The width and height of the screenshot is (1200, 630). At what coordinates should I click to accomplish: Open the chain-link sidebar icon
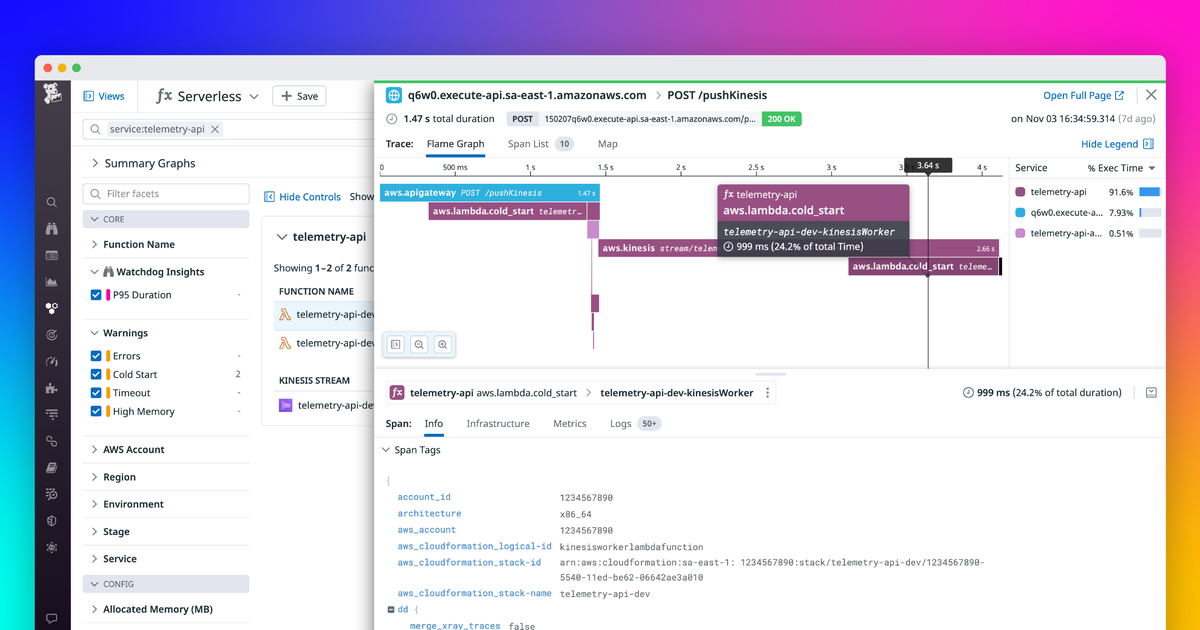[52, 441]
